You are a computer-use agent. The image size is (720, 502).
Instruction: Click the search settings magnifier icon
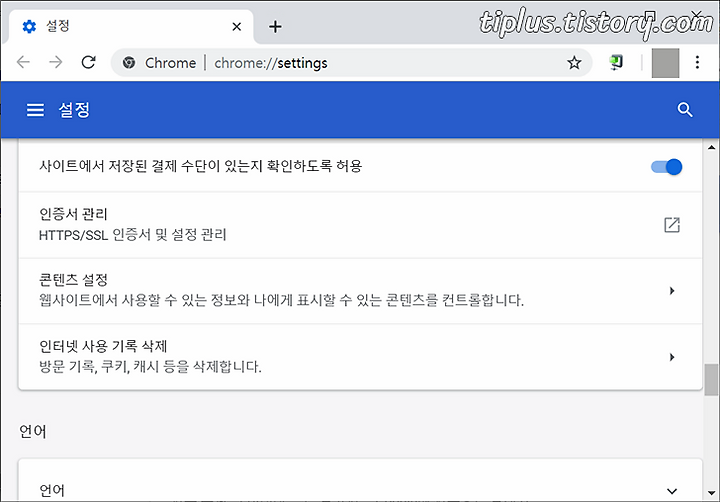[x=685, y=110]
